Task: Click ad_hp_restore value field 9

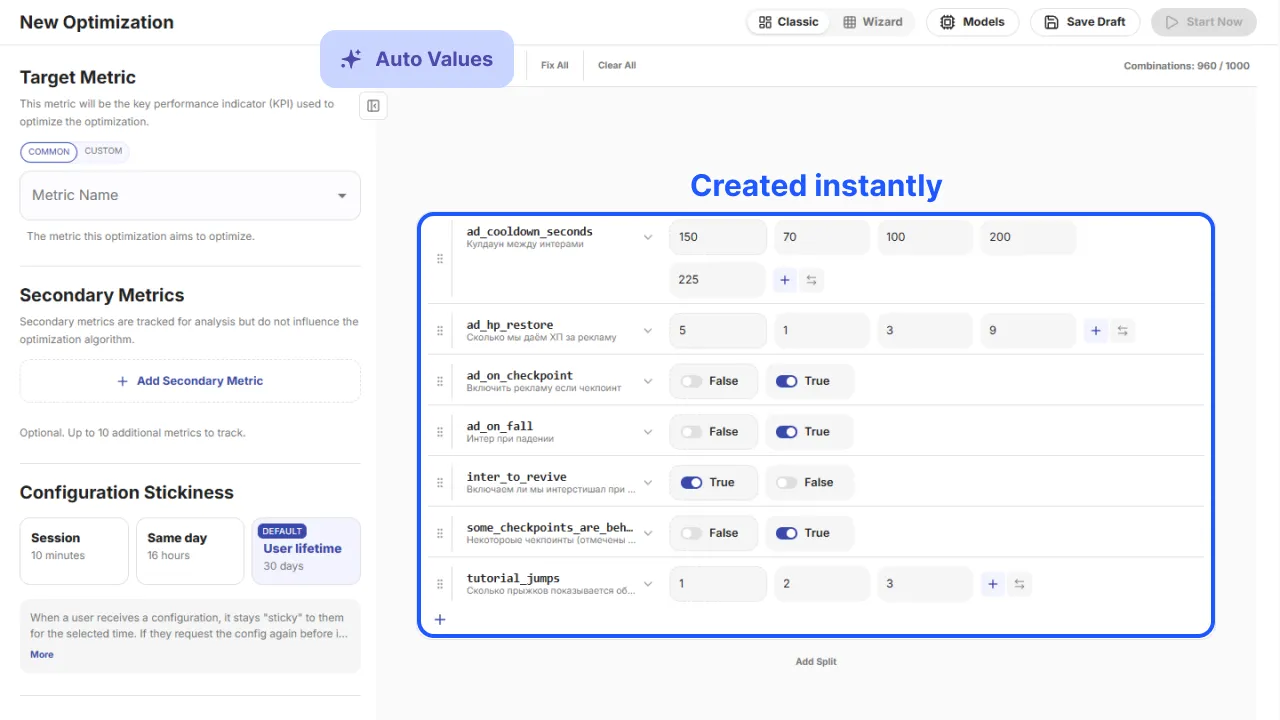Action: (x=1028, y=330)
